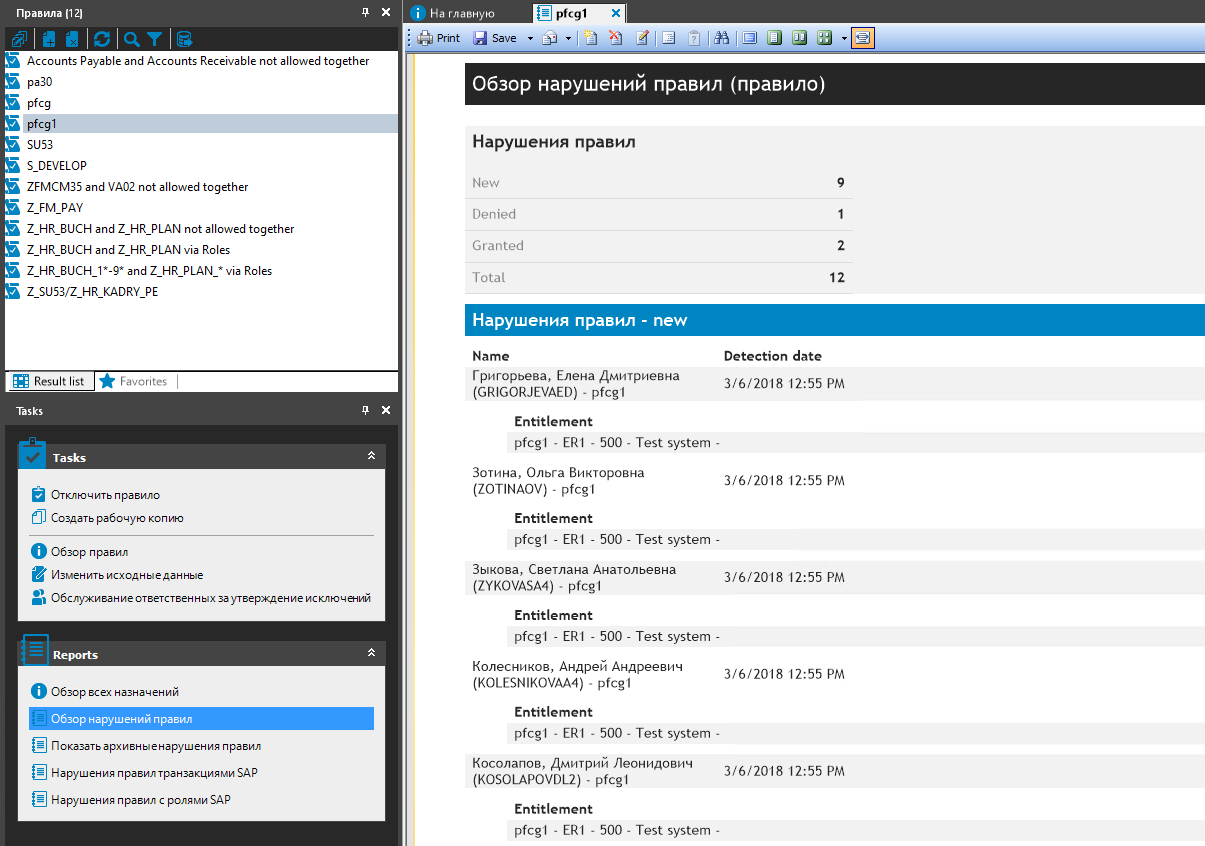Open Нарушения правил транзакциями SAP report

(145, 773)
